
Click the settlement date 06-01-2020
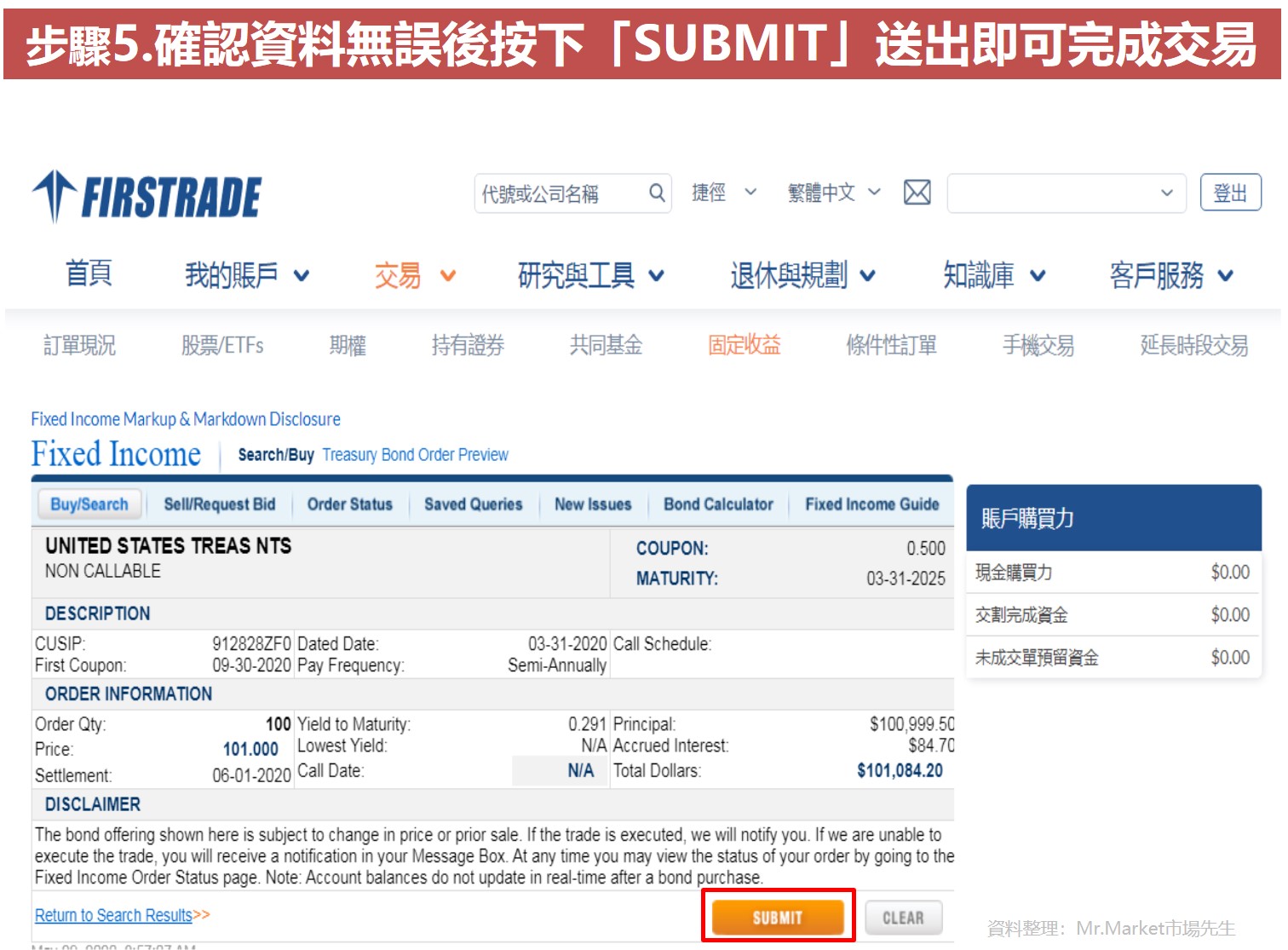[251, 775]
